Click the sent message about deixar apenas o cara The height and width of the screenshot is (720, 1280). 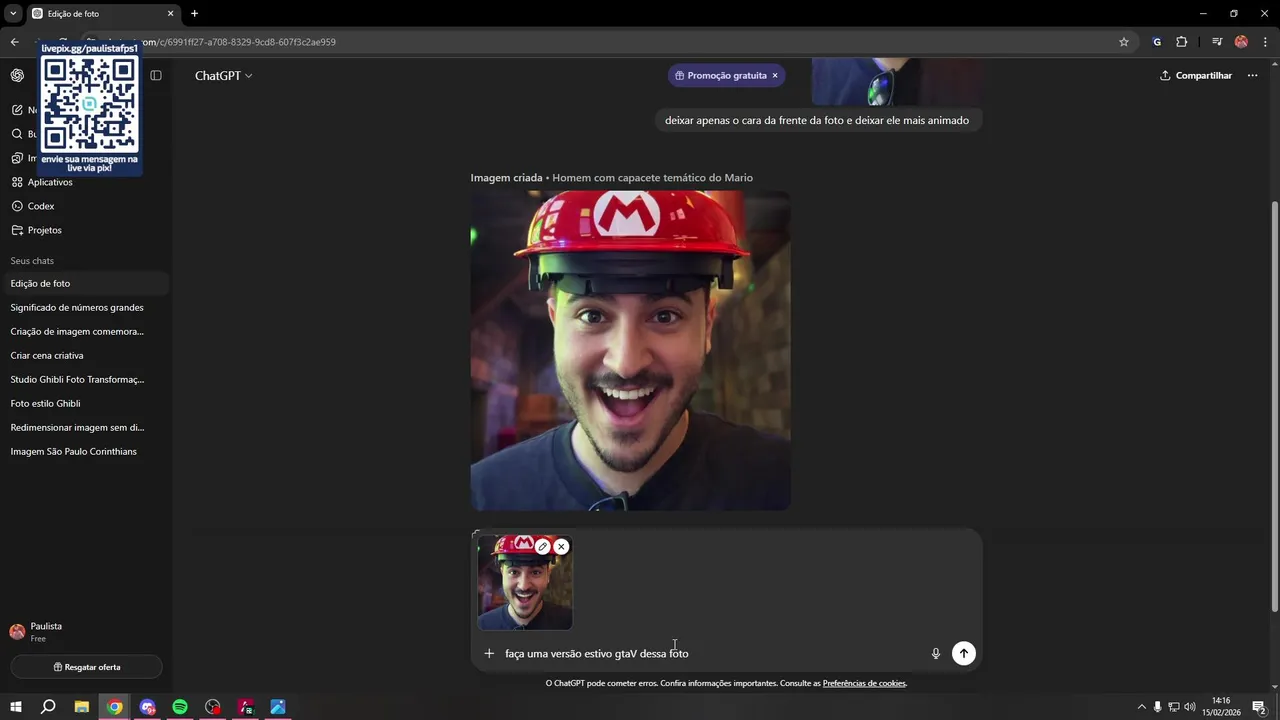pyautogui.click(x=817, y=120)
